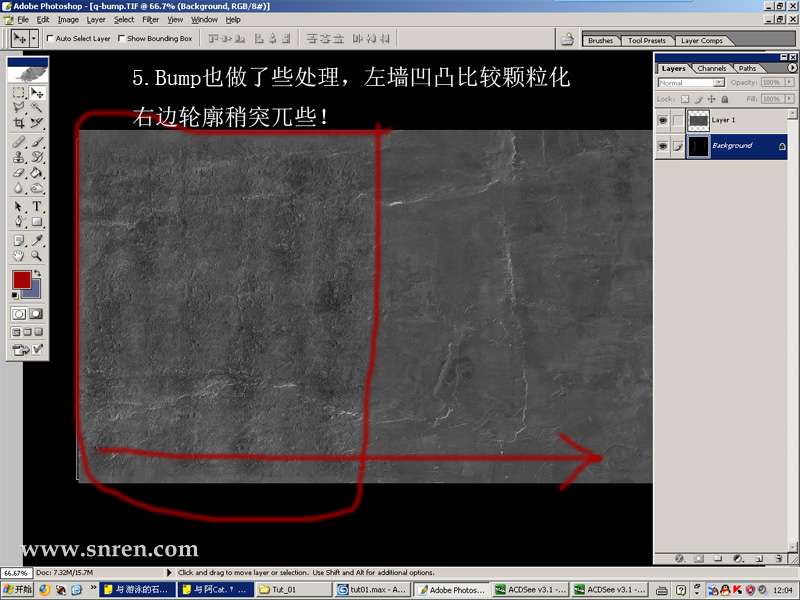Open Brushes tab in palette well
800x600 pixels.
(600, 41)
